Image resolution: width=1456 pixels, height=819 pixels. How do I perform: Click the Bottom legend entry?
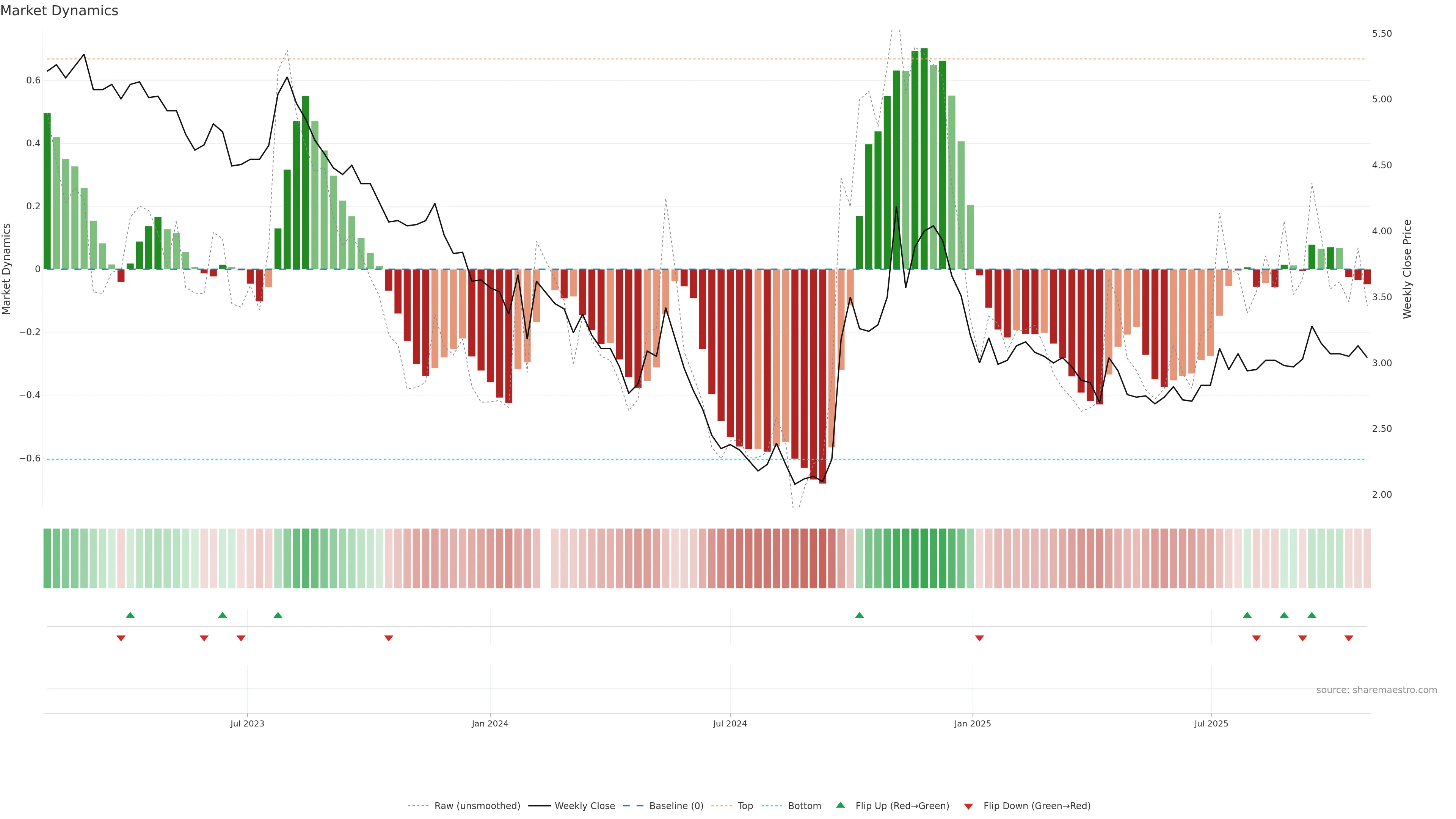click(804, 806)
